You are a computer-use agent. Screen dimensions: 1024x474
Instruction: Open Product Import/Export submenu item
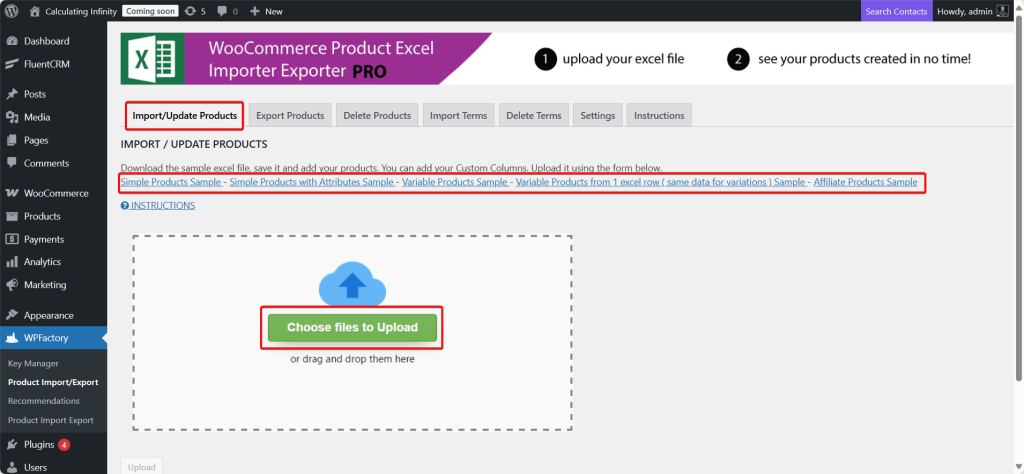(x=53, y=383)
